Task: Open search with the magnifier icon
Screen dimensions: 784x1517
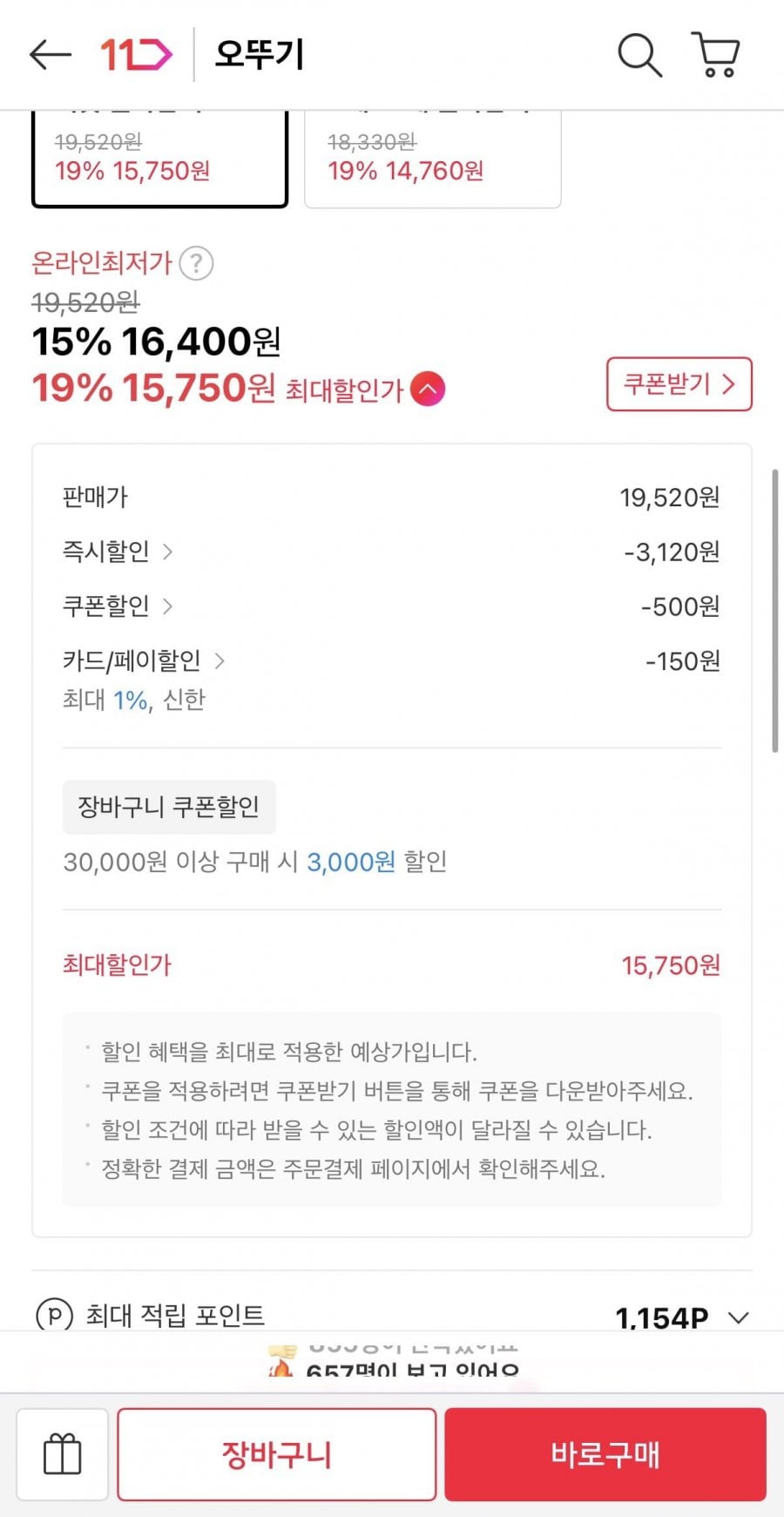Action: click(639, 55)
